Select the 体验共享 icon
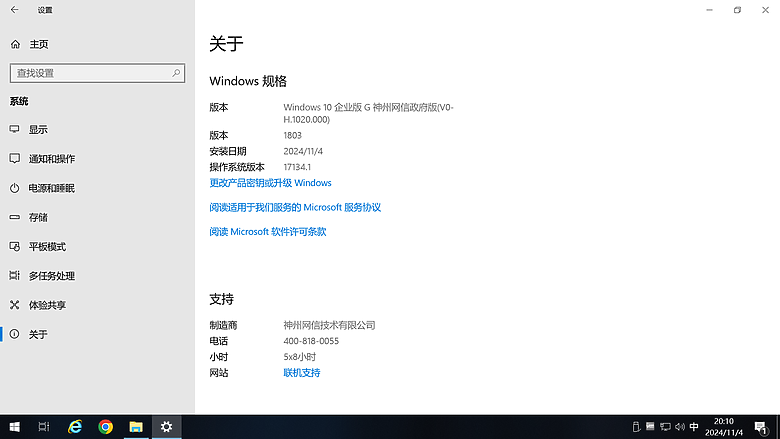 point(14,305)
